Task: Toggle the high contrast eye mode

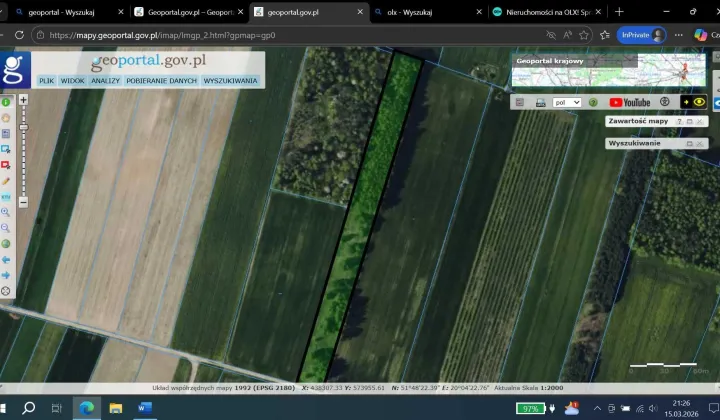Action: coord(699,102)
